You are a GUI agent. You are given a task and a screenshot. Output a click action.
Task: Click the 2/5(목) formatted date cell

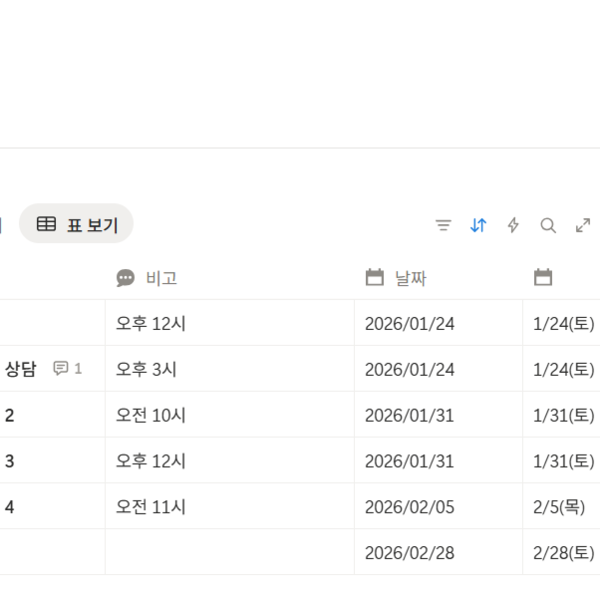tap(560, 507)
